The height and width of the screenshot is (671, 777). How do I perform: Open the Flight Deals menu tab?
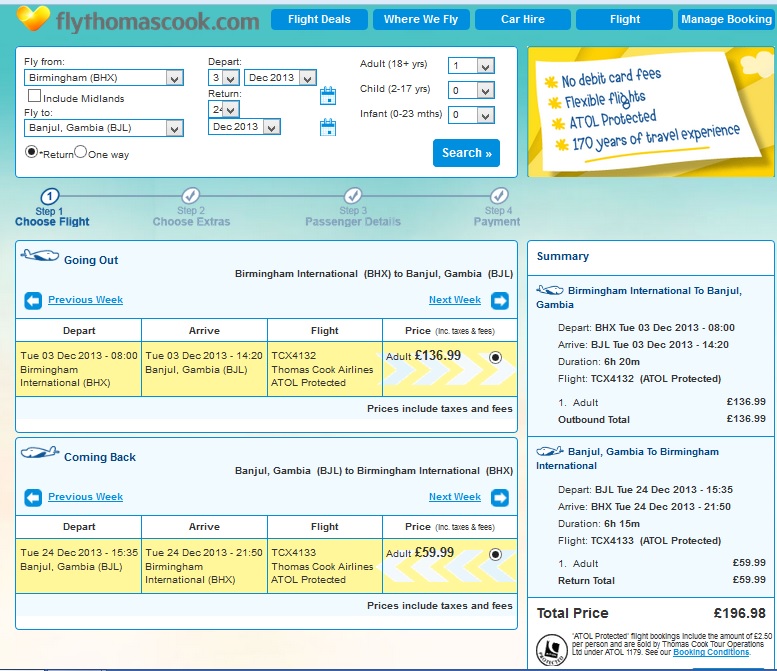click(x=319, y=19)
